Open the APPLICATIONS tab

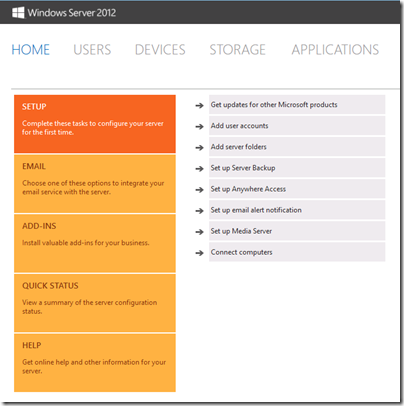[x=335, y=50]
